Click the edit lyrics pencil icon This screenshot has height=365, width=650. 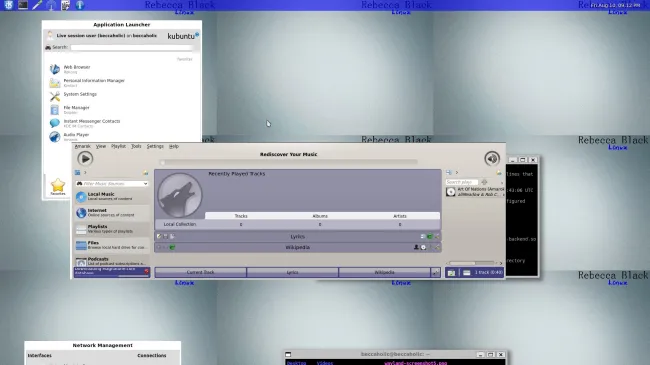point(159,236)
